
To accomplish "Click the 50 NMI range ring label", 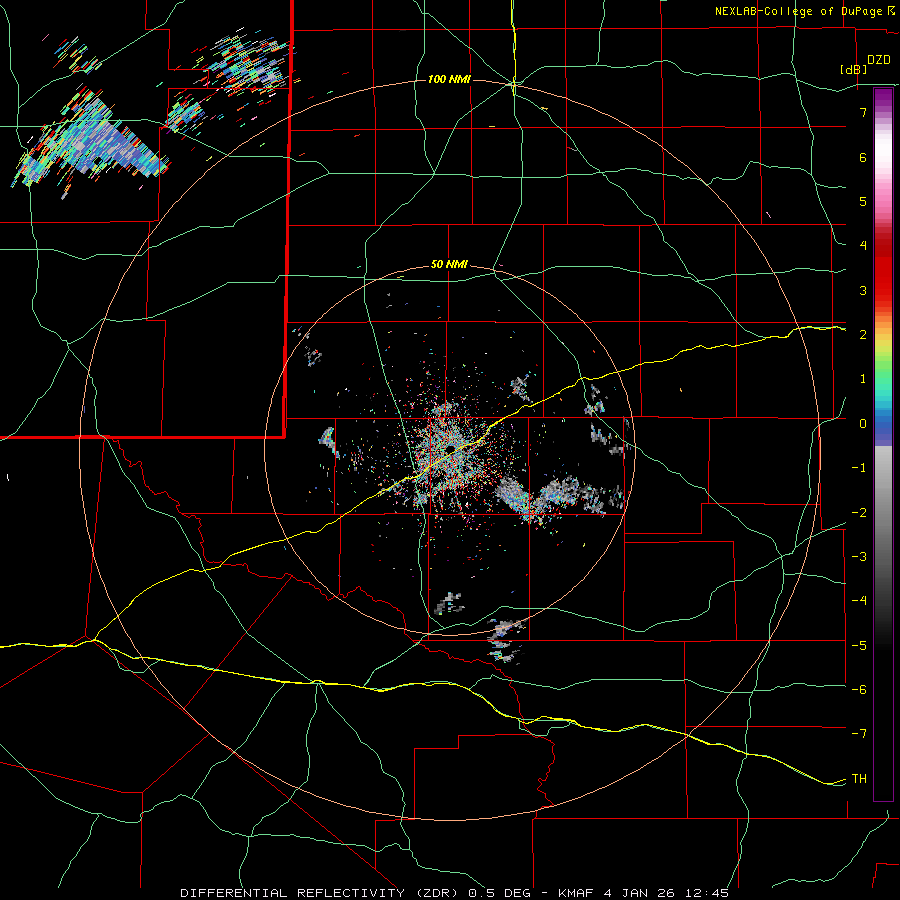I will pos(449,265).
